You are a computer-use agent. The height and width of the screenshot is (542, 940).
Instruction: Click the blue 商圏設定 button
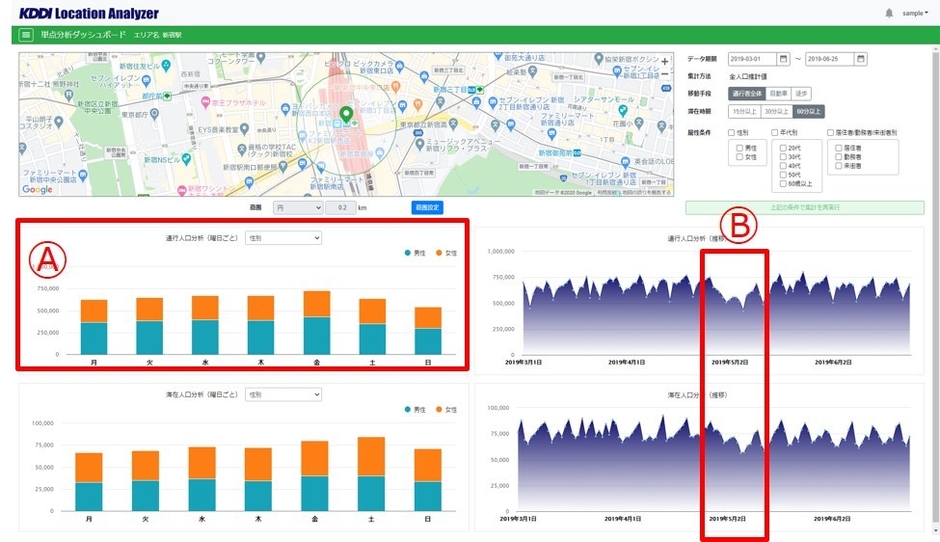coord(426,207)
